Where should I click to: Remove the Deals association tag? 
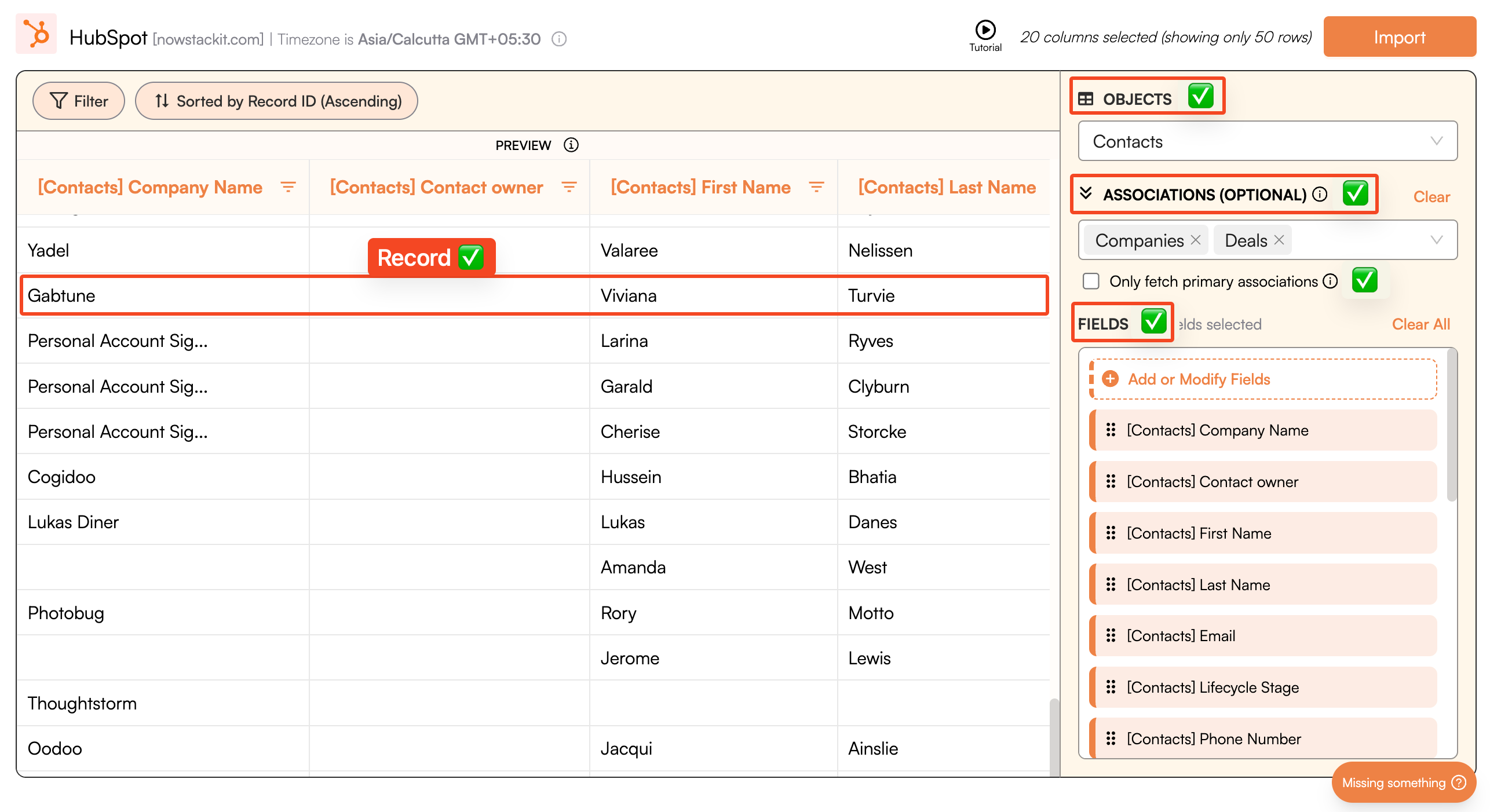(1279, 240)
